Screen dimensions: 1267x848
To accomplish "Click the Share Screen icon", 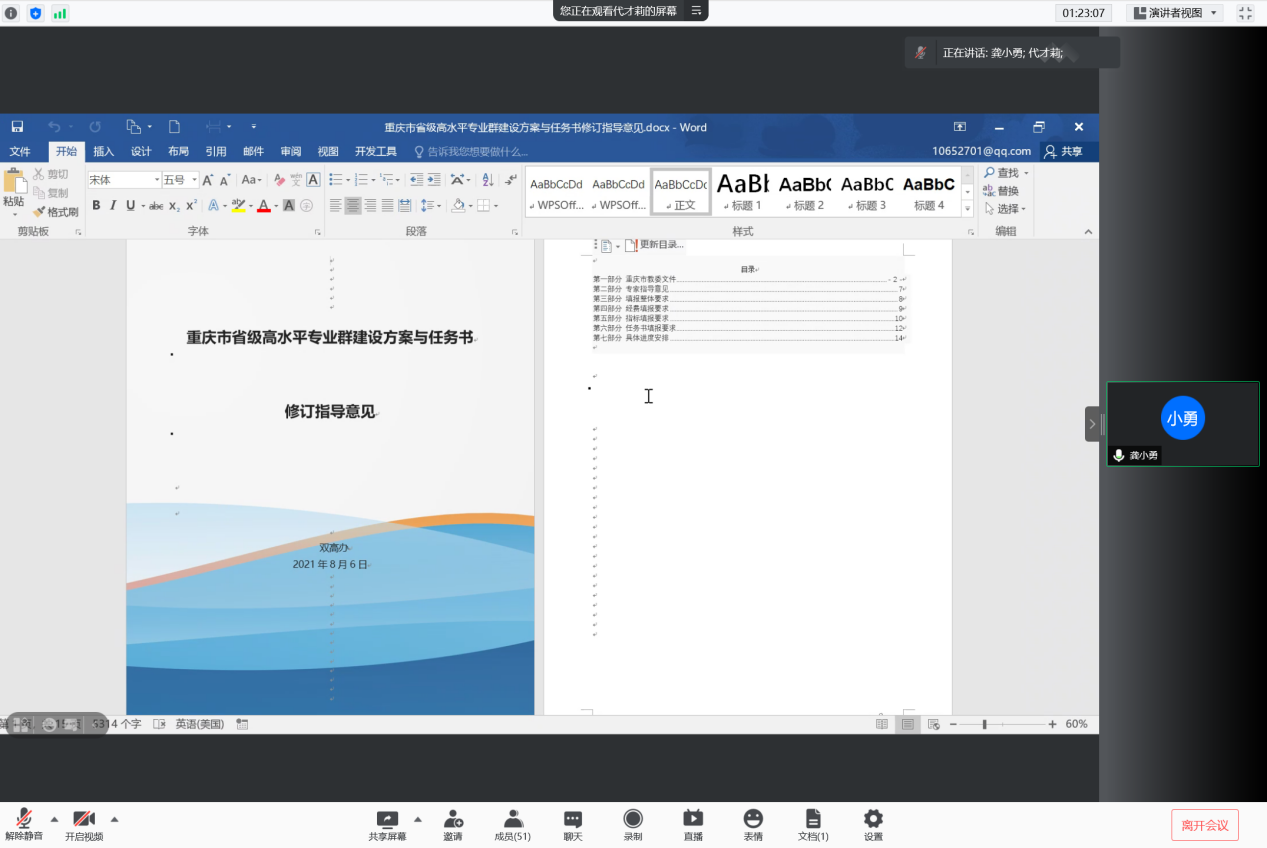I will tap(387, 819).
